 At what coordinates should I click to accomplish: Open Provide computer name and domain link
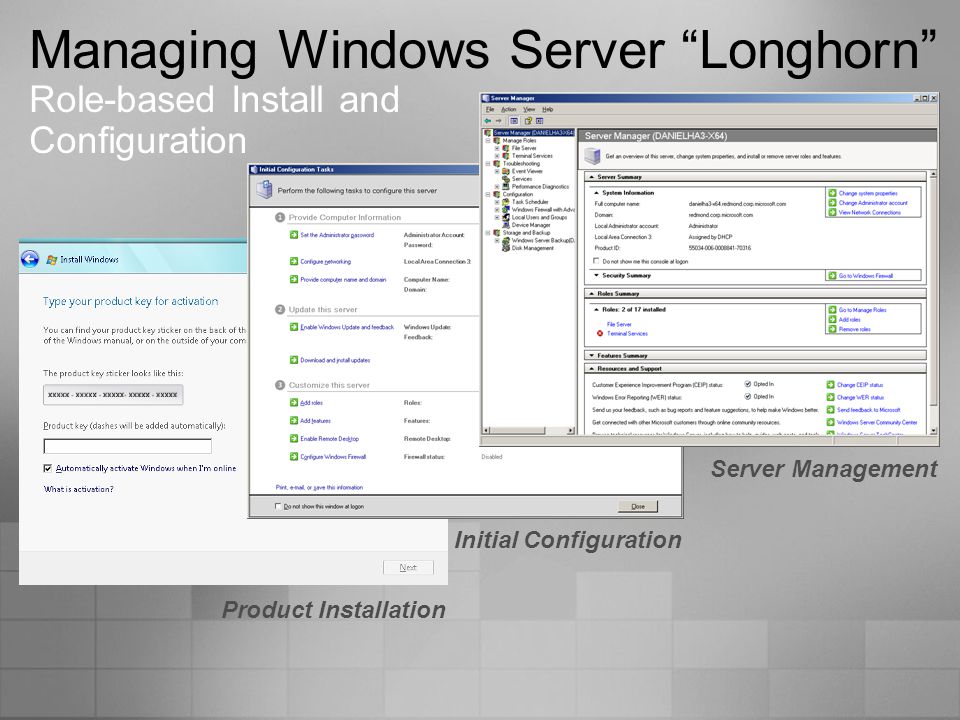click(343, 280)
